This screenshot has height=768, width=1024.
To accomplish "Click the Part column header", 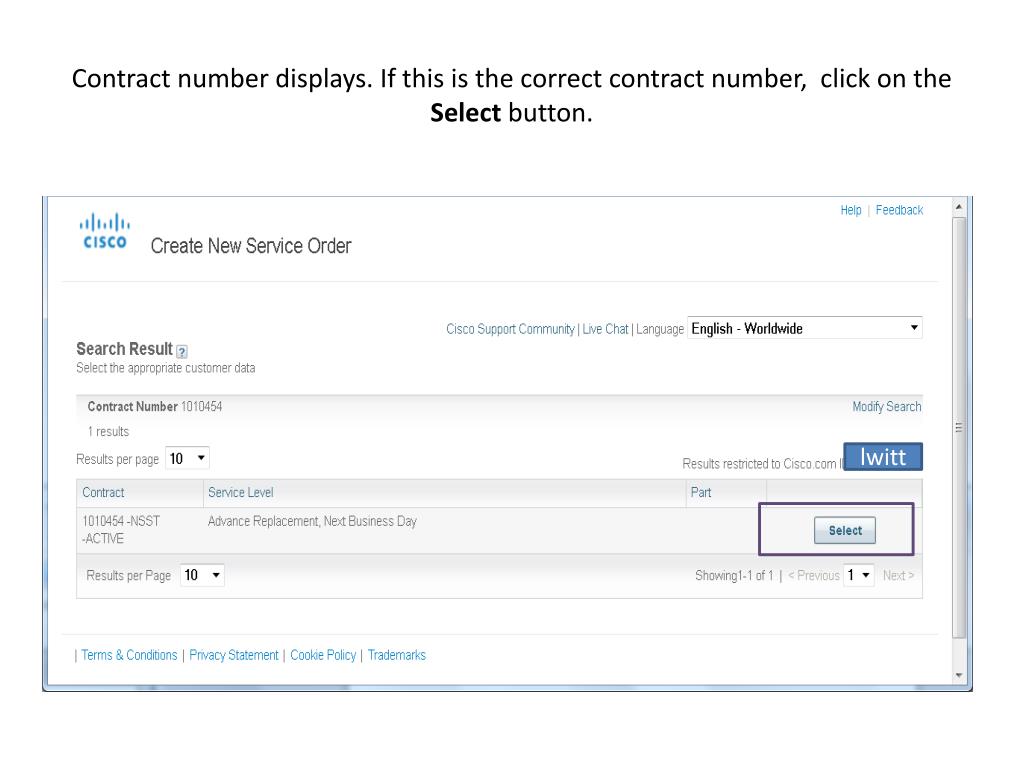I will (701, 493).
